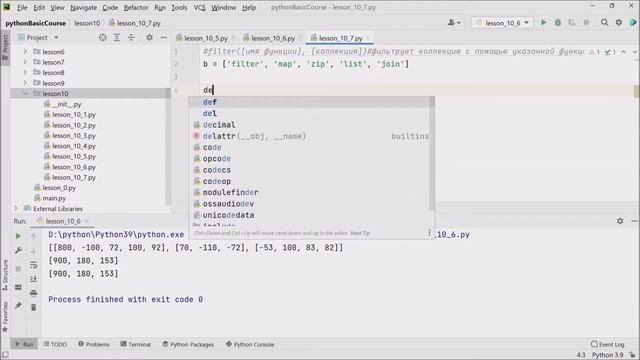Click lesson_10_6 tab in Run panel
Screen dimensions: 640x360
pyautogui.click(x=63, y=221)
